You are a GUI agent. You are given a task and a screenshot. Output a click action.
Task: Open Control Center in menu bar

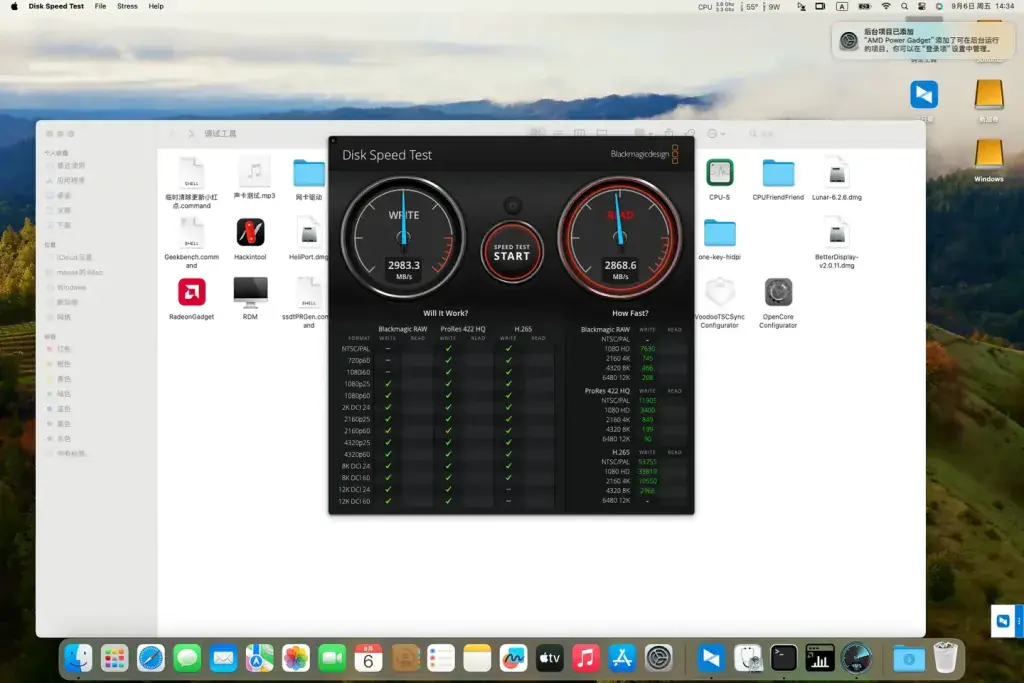coord(921,6)
